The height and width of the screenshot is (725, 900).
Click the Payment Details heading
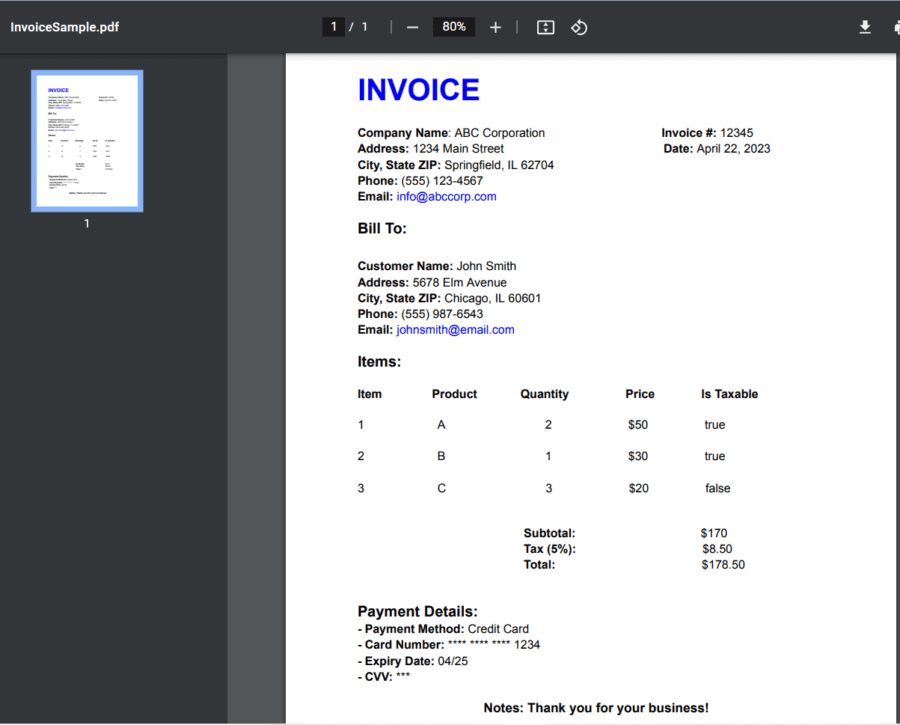point(417,612)
